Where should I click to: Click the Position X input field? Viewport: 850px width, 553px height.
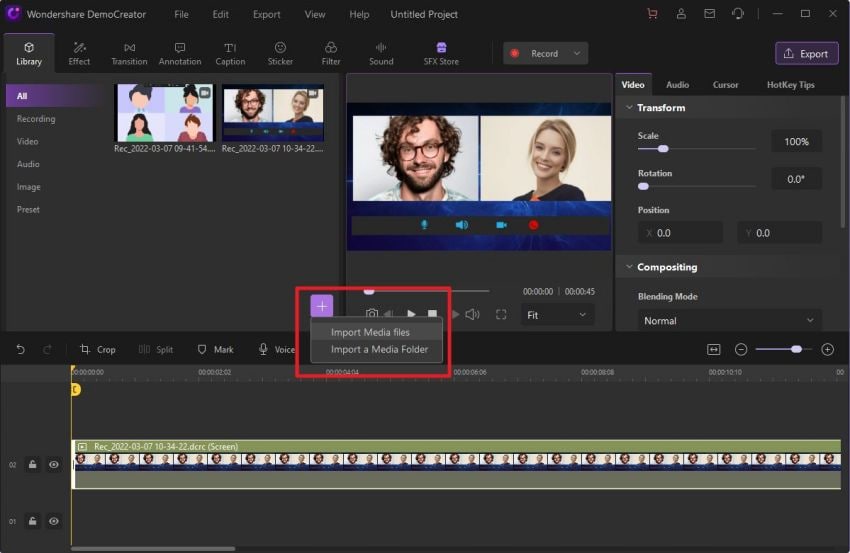(680, 233)
